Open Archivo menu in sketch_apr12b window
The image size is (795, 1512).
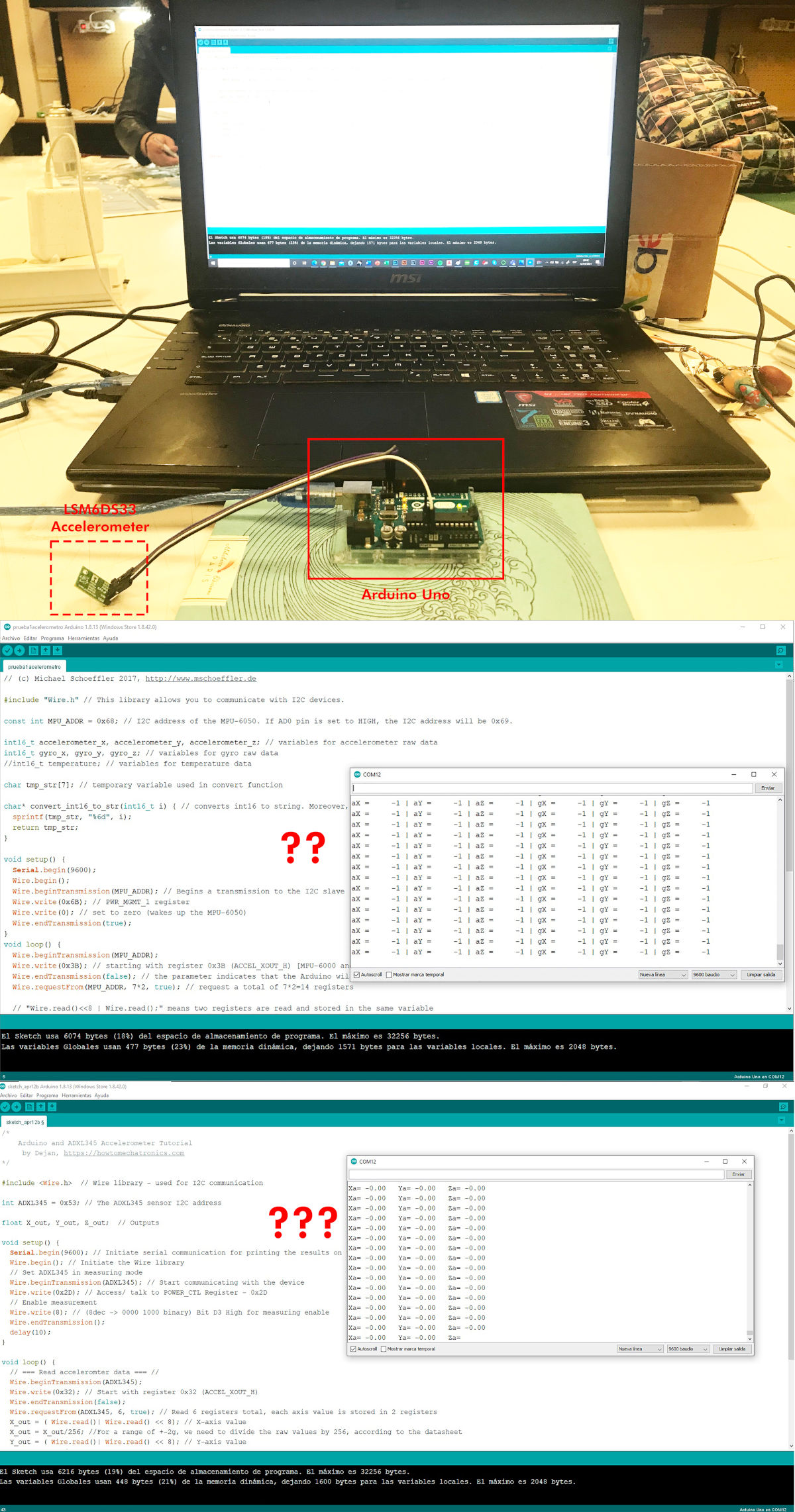coord(9,1095)
